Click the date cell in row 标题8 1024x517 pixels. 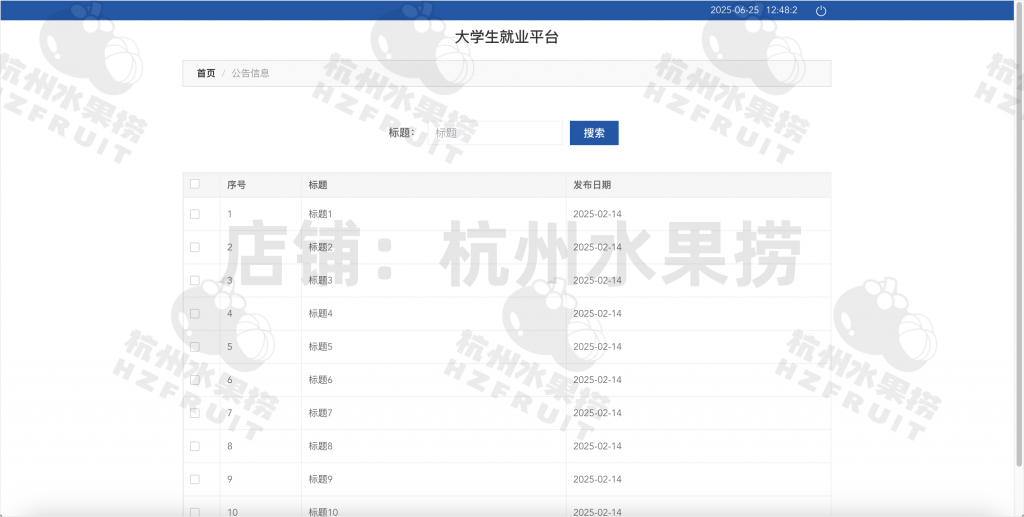698,446
